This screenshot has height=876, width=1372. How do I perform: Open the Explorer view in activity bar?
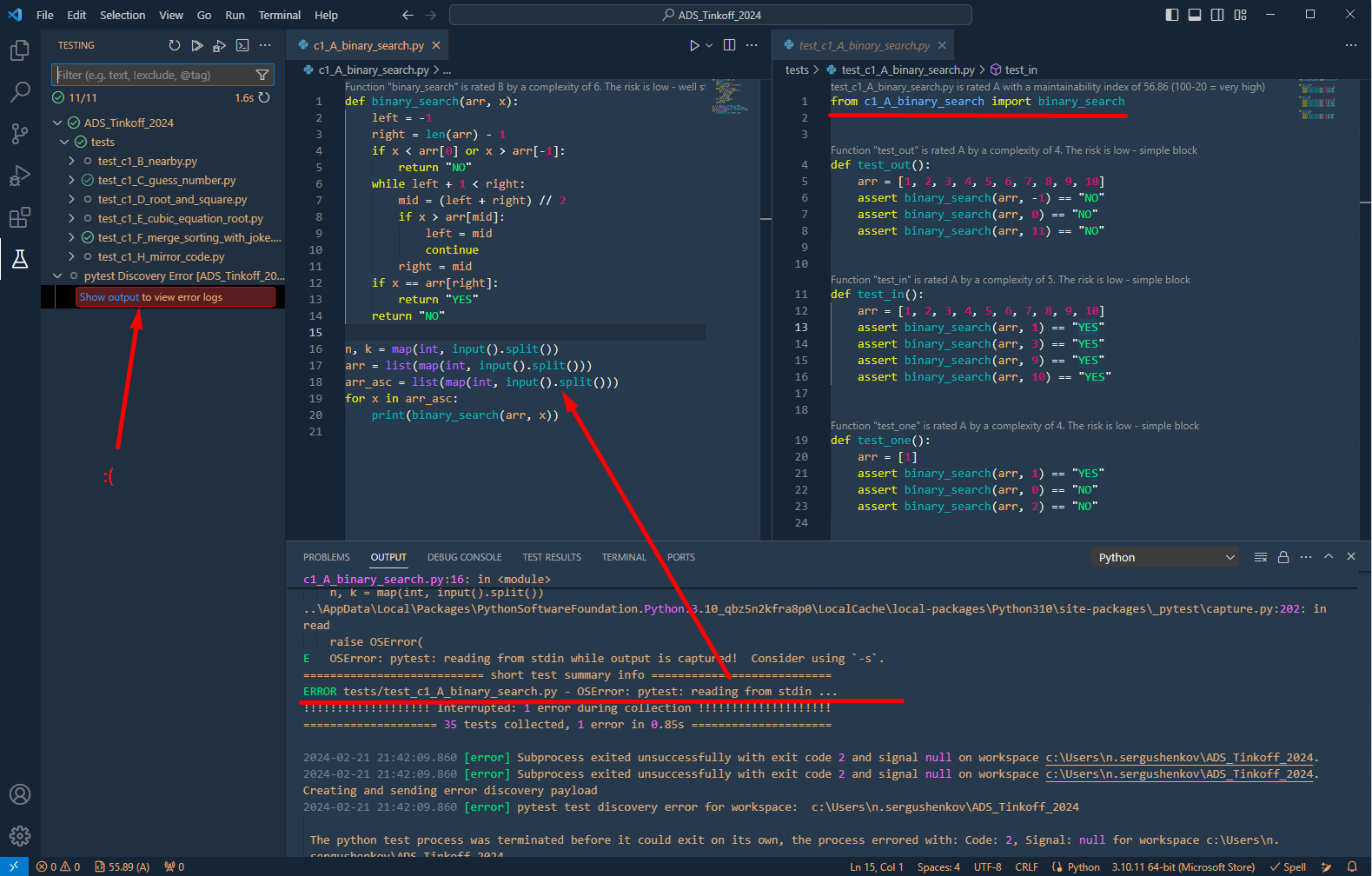click(x=19, y=51)
